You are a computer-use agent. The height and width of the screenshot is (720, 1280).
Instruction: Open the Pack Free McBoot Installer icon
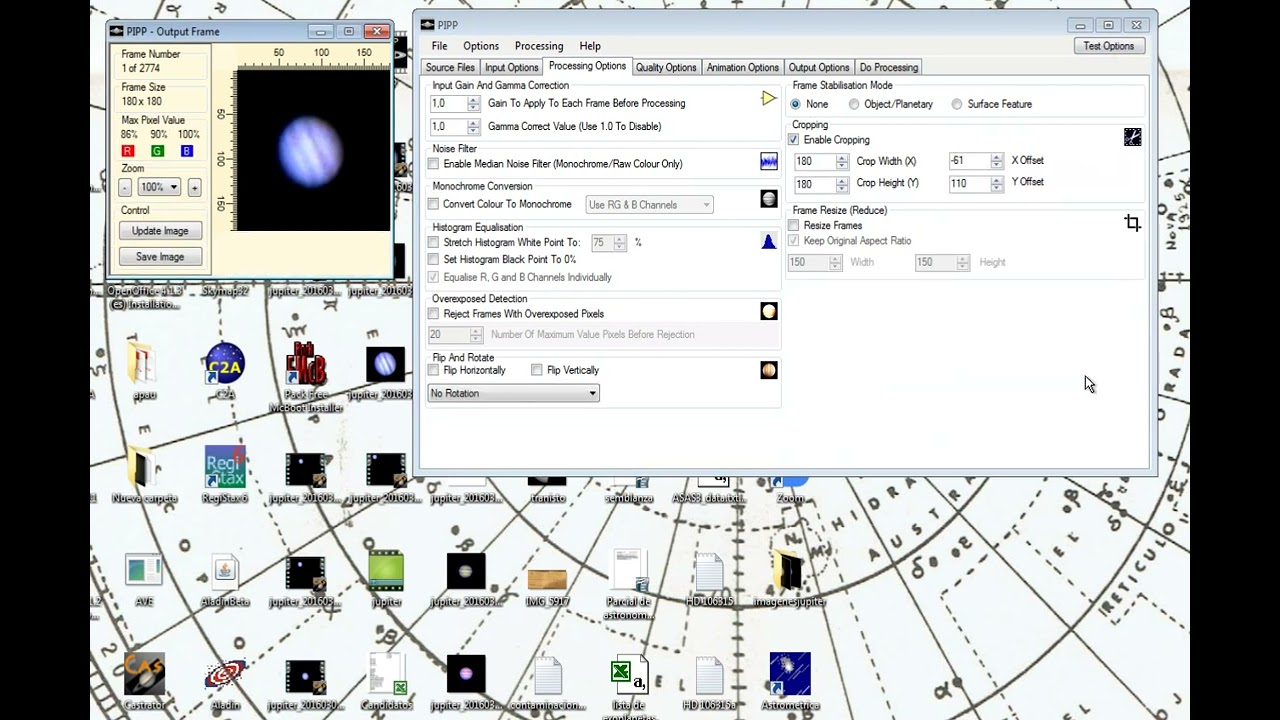pos(305,377)
